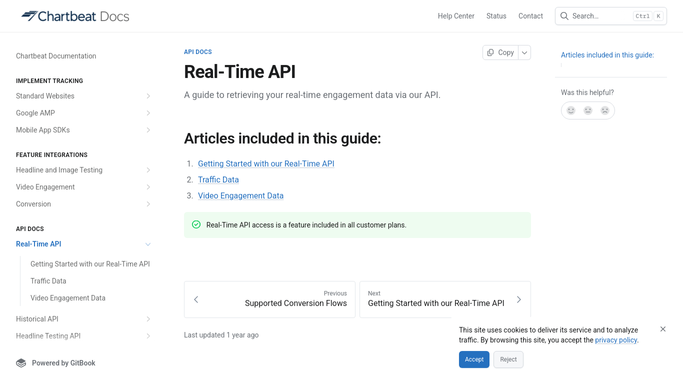
Task: Open the Help Center menu link
Action: tap(456, 16)
